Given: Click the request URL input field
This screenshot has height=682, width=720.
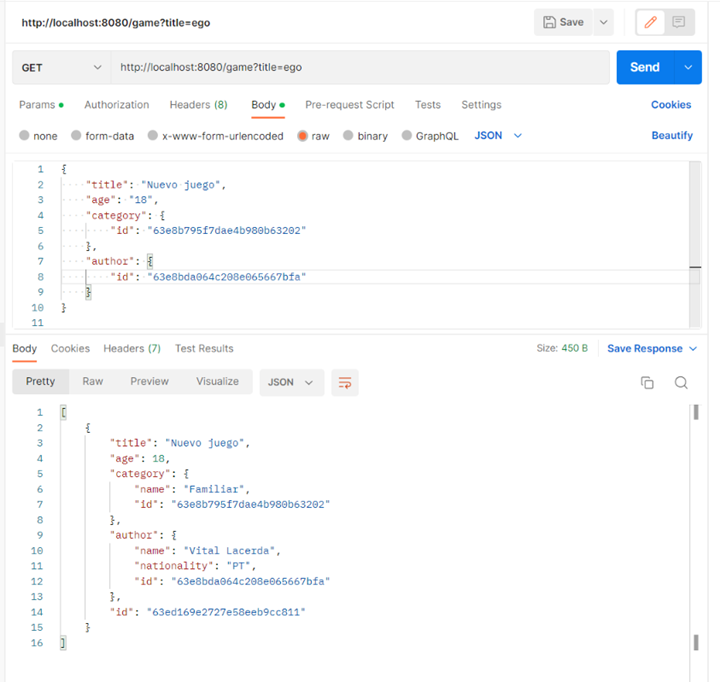Looking at the screenshot, I should [x=358, y=67].
